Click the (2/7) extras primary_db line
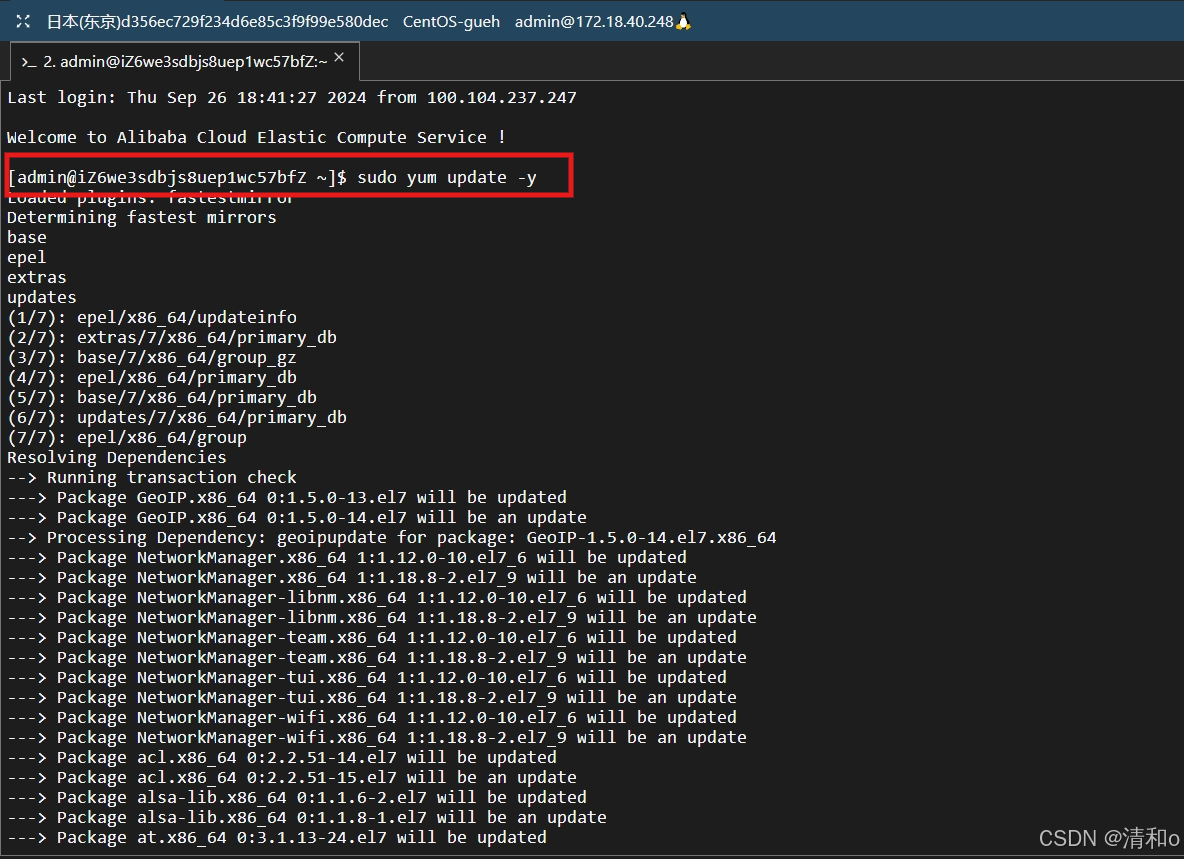 (171, 337)
